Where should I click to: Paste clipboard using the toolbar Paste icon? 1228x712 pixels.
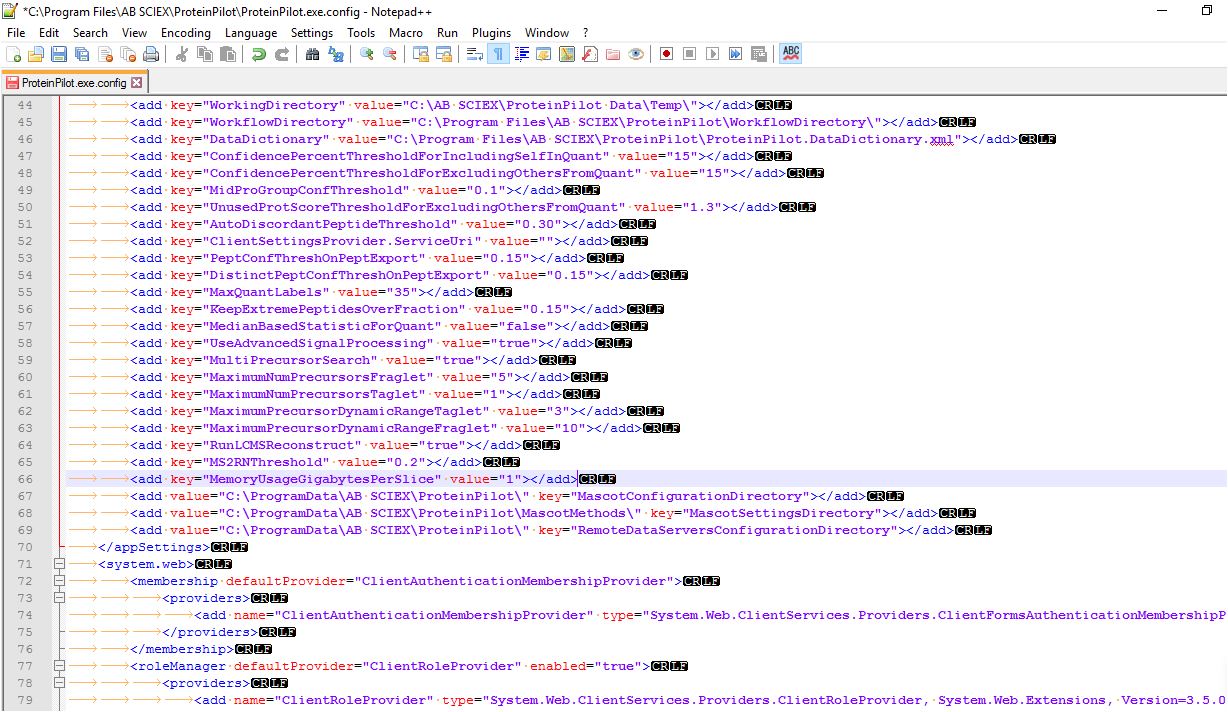click(228, 53)
